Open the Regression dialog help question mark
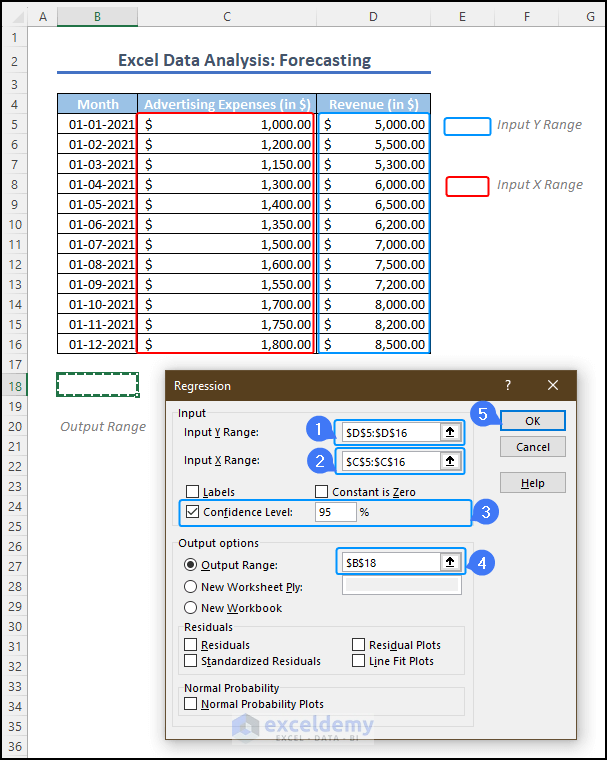607x760 pixels. [508, 385]
